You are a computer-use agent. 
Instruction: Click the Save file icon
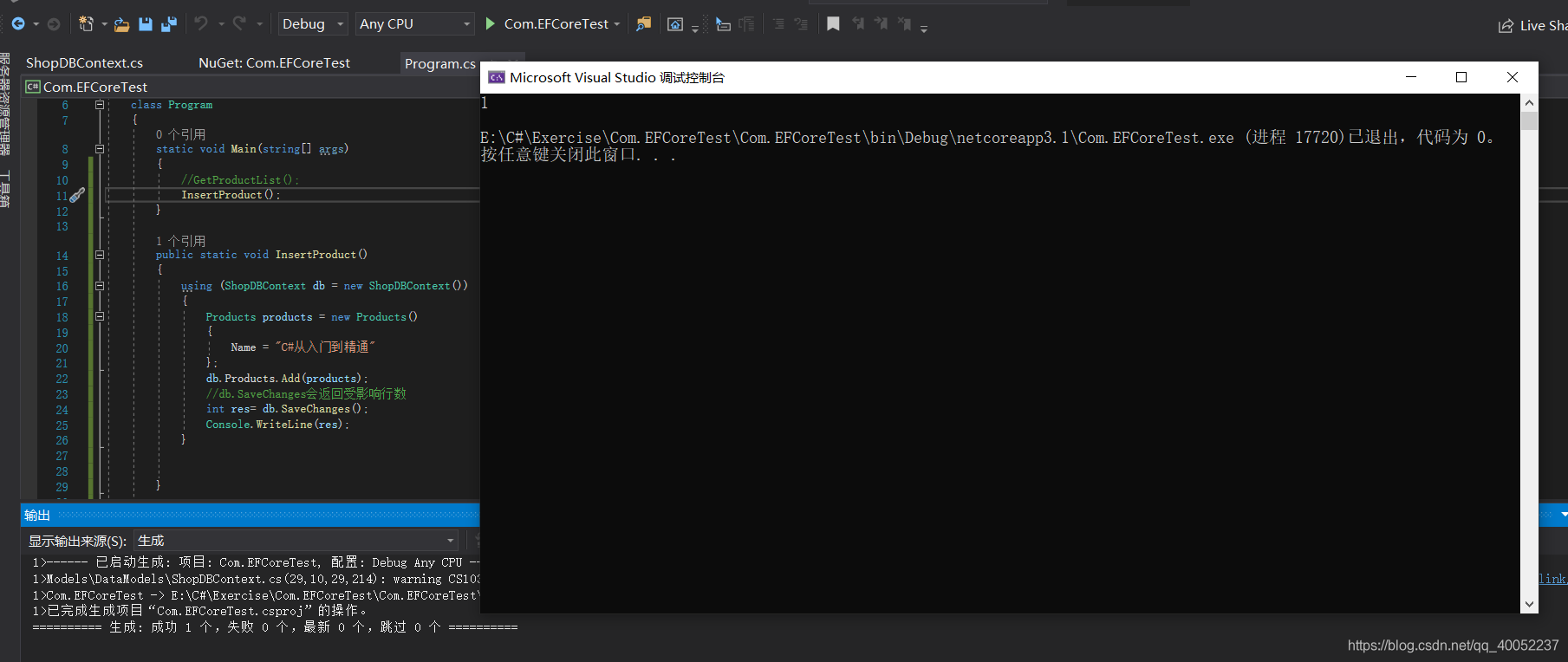tap(146, 24)
